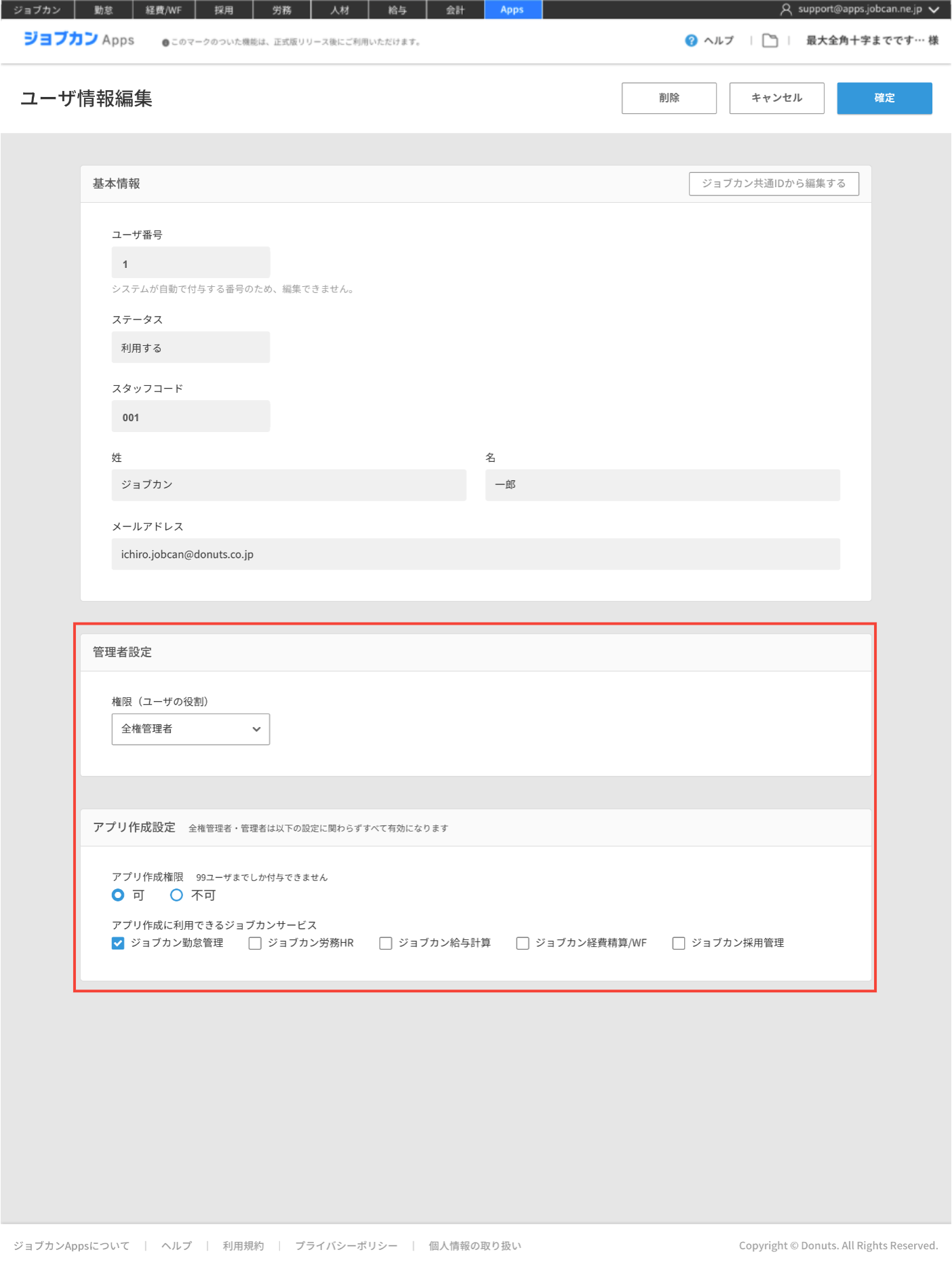Check ジョブカン給与計算 service
Viewport: 952px width, 1269px height.
point(386,943)
